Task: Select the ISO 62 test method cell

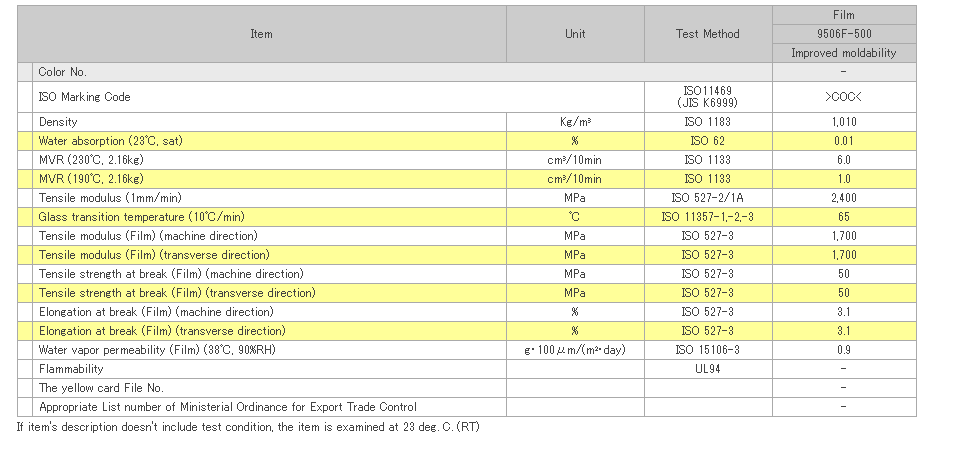Action: coord(707,141)
